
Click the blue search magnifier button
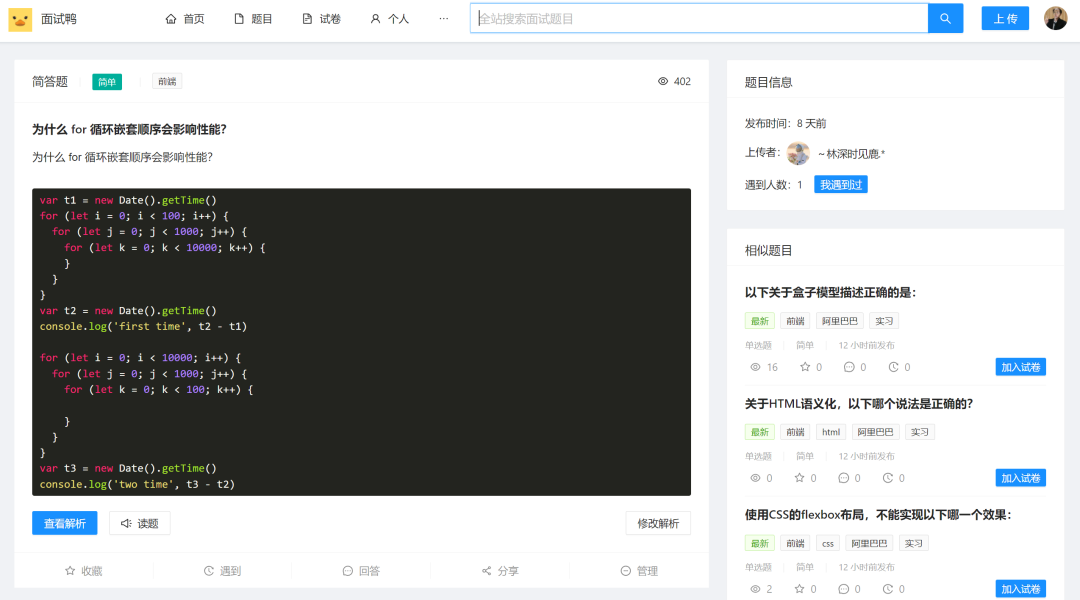tap(945, 19)
